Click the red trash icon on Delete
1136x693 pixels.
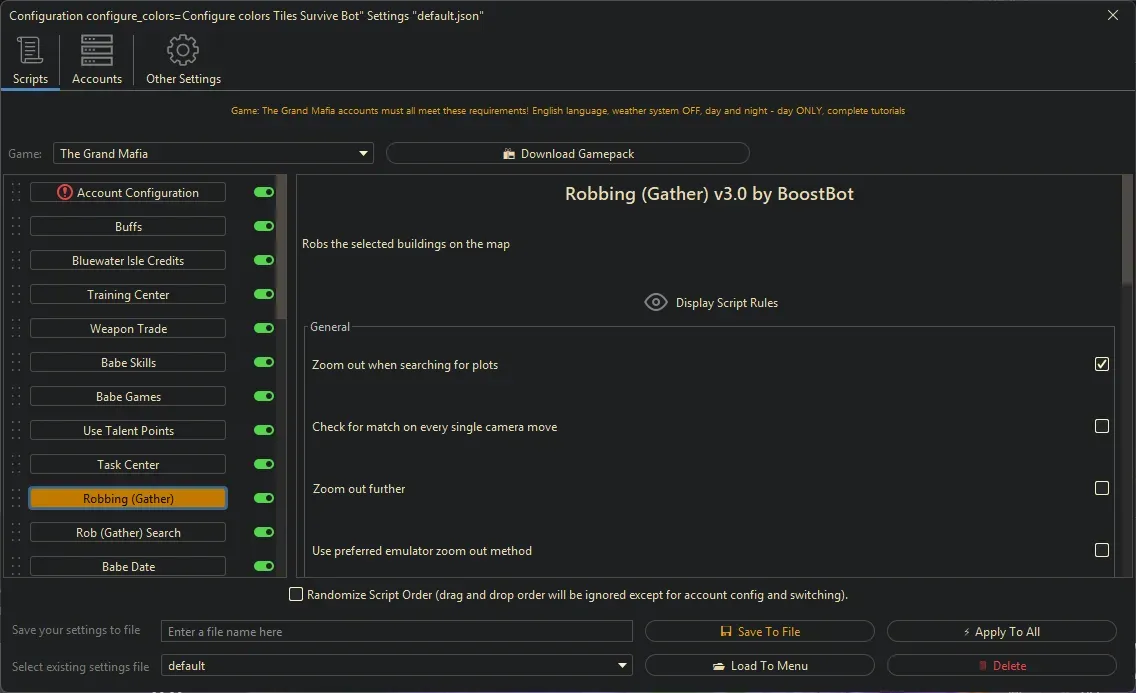pyautogui.click(x=982, y=665)
